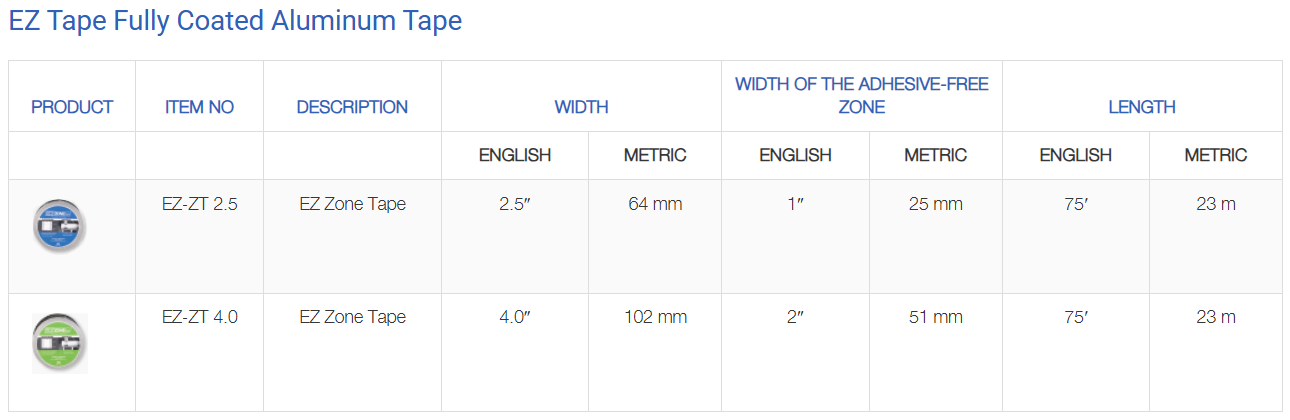
Task: Select the 2.5″ English width cell
Action: click(515, 204)
